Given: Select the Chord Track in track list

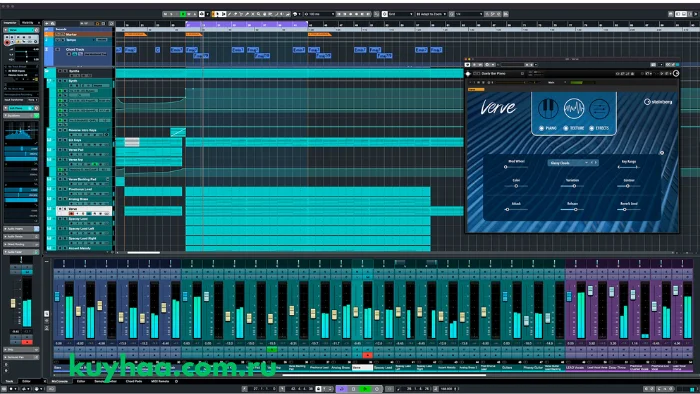Looking at the screenshot, I should pyautogui.click(x=75, y=50).
